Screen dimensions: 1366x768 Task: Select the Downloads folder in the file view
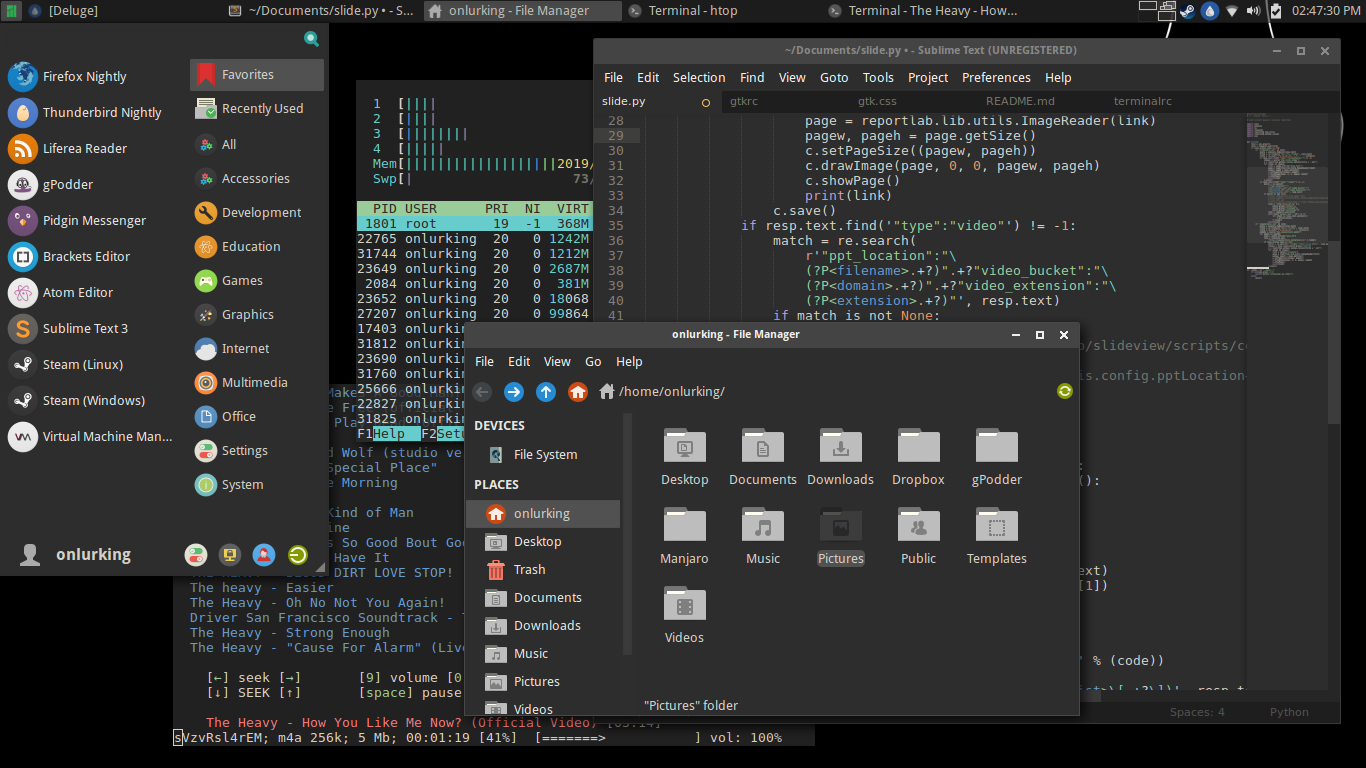[x=840, y=457]
